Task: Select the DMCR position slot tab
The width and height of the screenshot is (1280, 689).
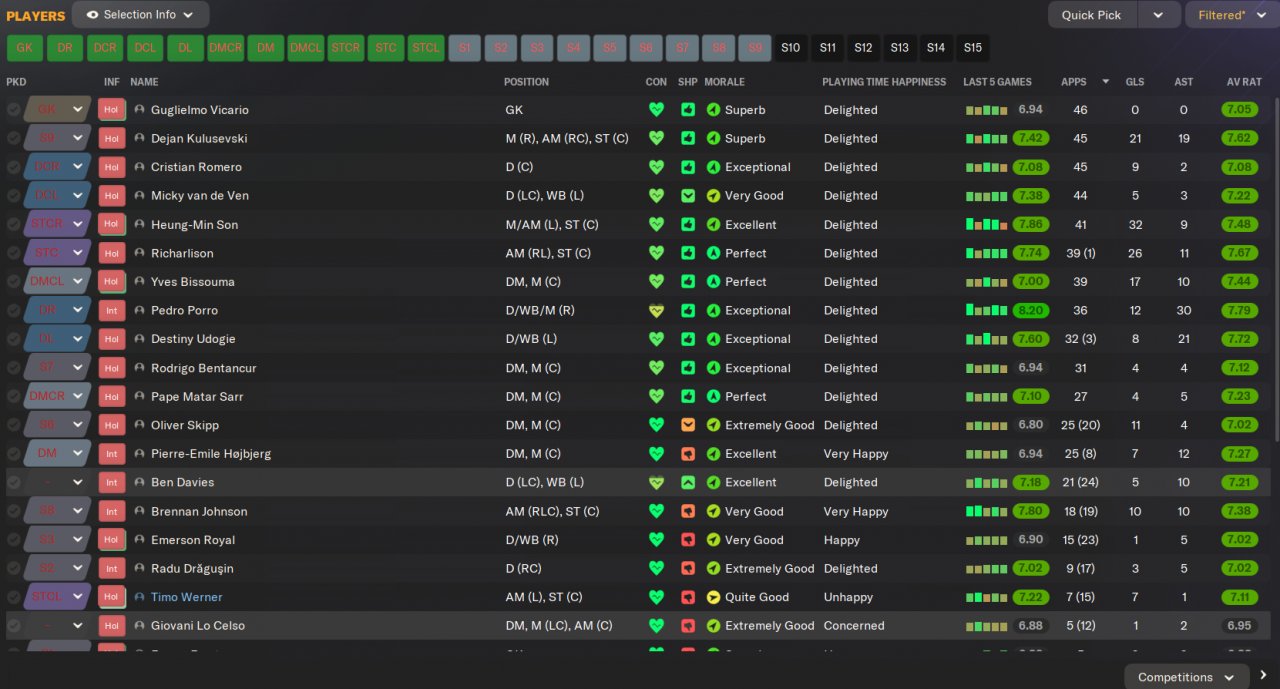Action: (225, 48)
